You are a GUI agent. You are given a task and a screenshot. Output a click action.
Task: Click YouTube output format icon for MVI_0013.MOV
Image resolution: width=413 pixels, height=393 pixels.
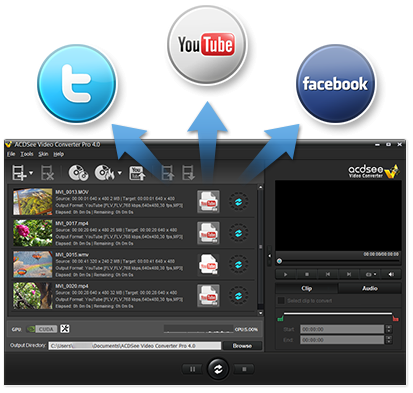(x=208, y=201)
